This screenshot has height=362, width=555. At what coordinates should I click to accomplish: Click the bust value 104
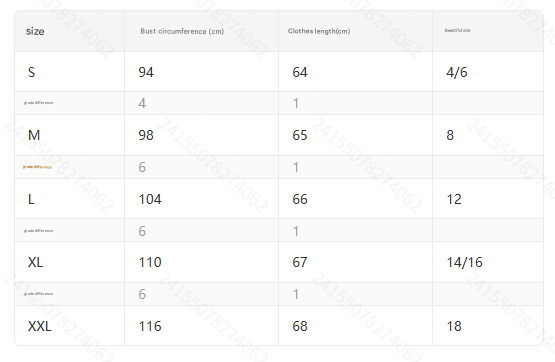tap(150, 199)
